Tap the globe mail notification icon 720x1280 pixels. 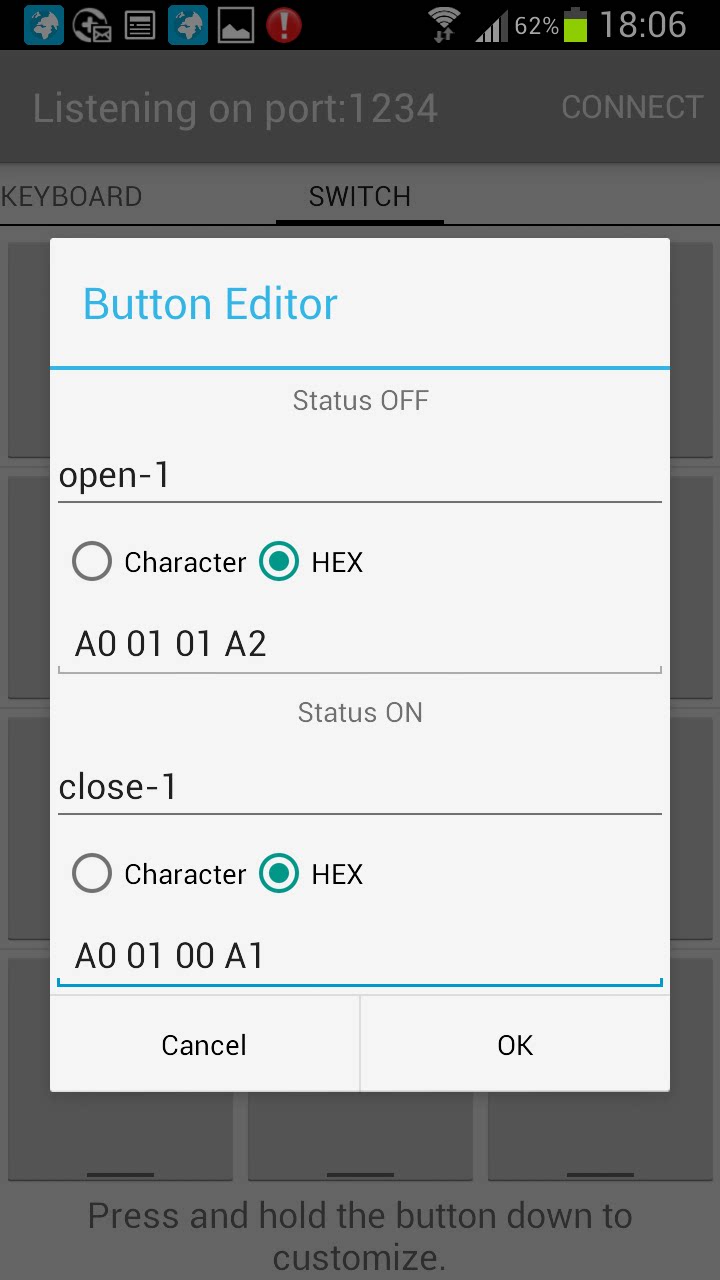pos(92,25)
